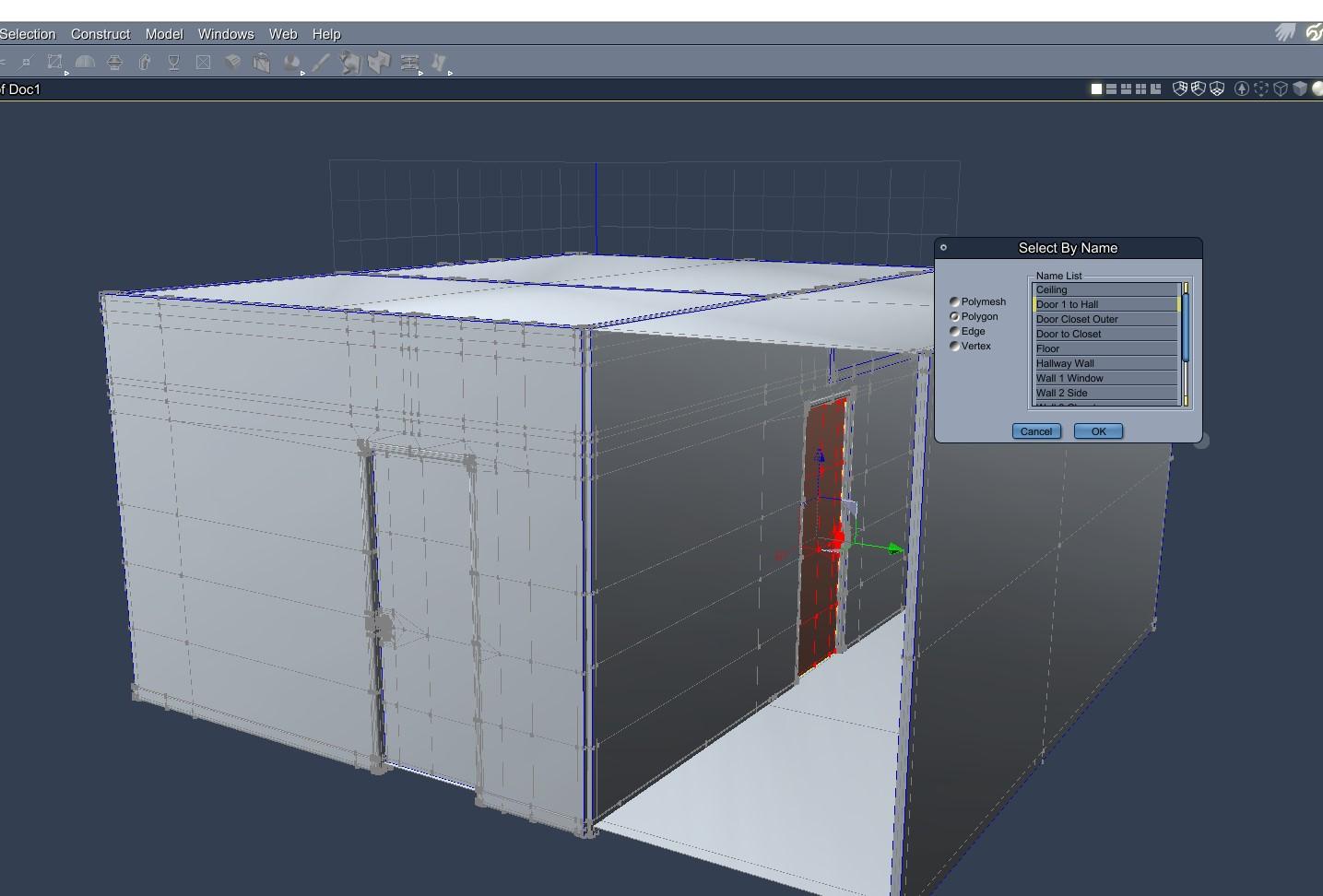1323x896 pixels.
Task: Open the Selection menu
Action: [x=28, y=34]
